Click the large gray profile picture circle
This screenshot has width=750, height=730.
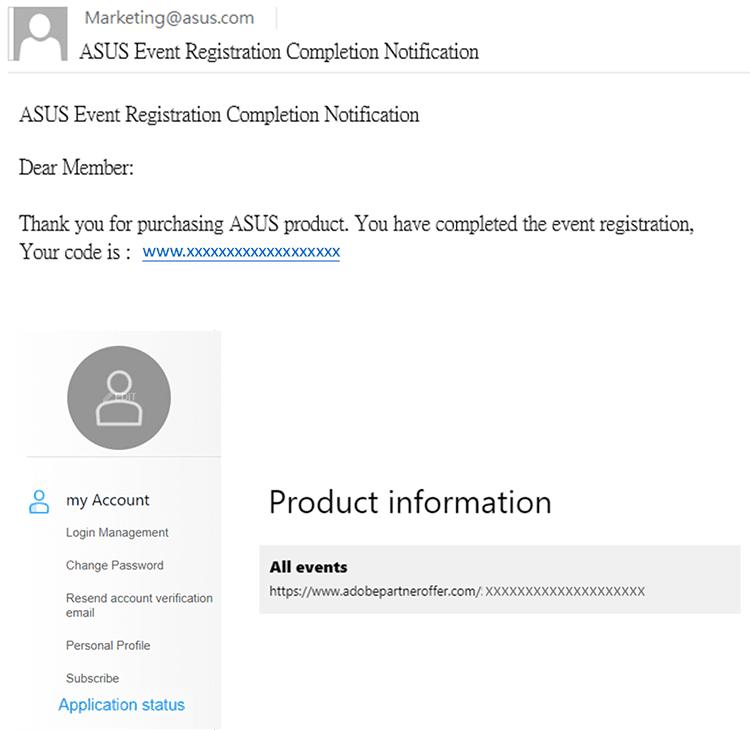click(119, 398)
